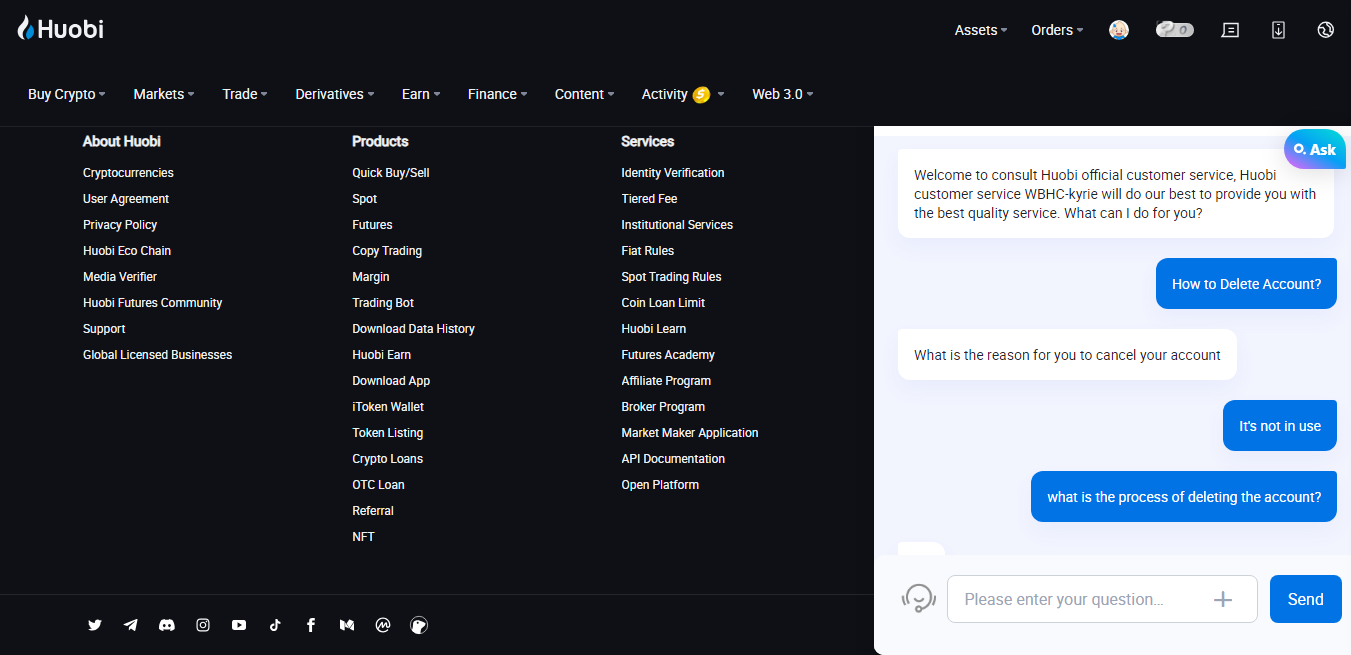Open the Media Verifier link
This screenshot has height=655, width=1351.
(x=120, y=277)
